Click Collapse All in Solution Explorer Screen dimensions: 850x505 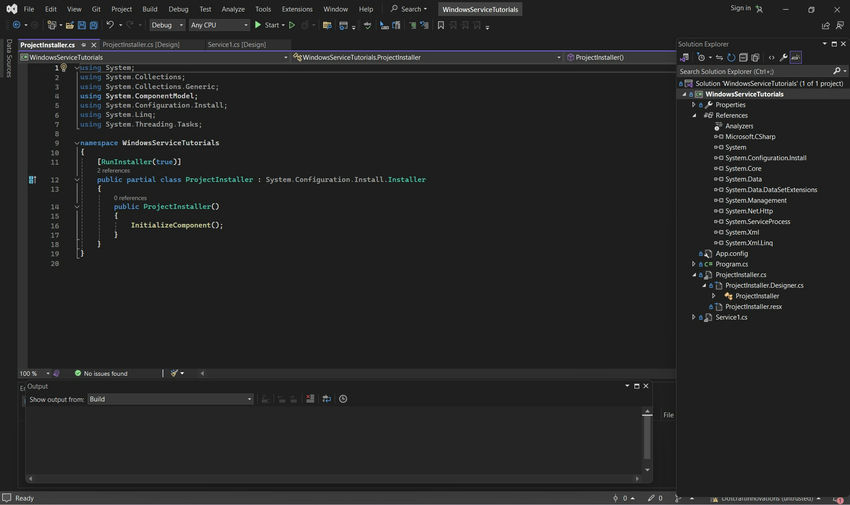tap(743, 57)
